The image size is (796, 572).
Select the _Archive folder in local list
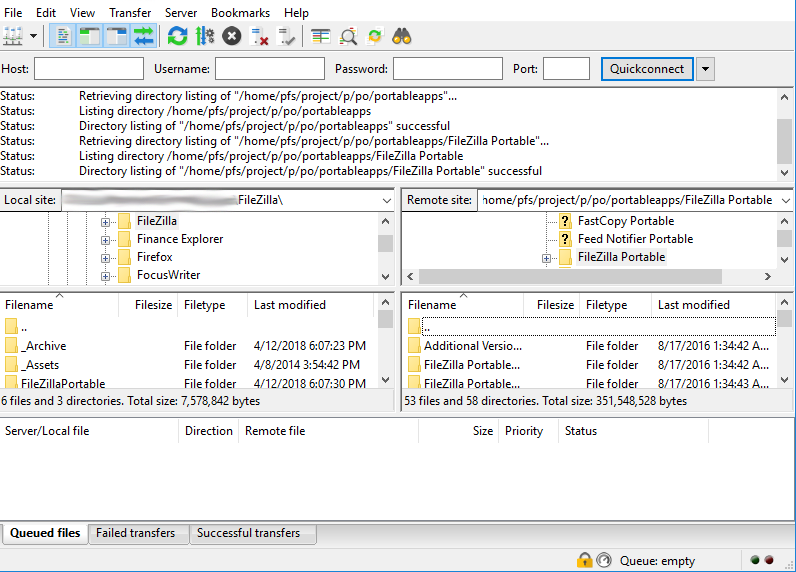click(x=45, y=346)
